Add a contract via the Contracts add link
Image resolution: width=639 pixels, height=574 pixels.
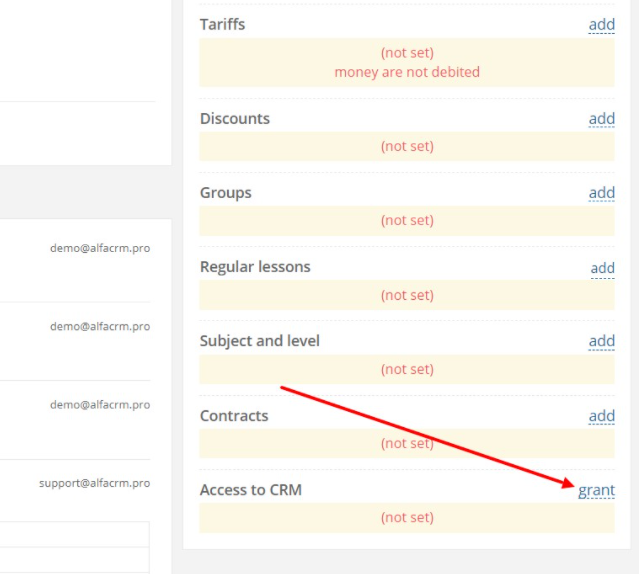[602, 416]
